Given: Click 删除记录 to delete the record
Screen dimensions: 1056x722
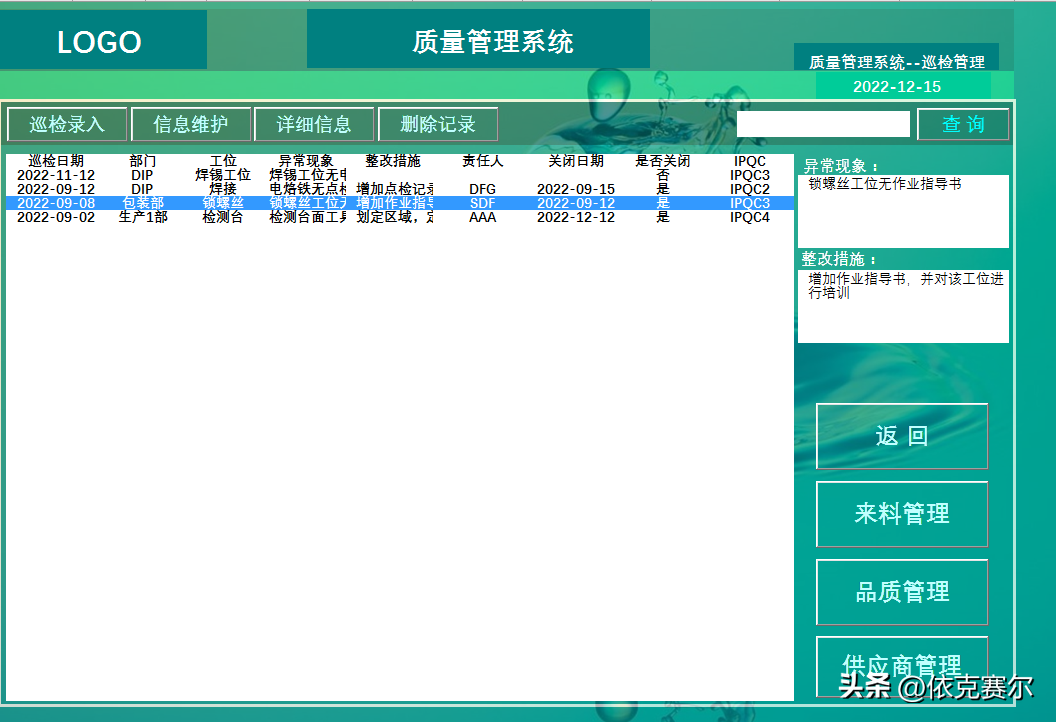Looking at the screenshot, I should [438, 124].
